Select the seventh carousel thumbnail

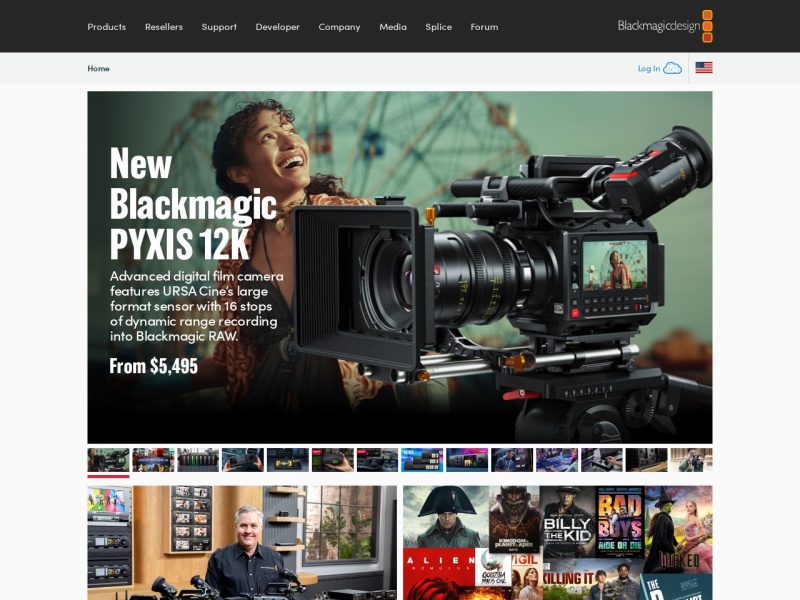coord(377,460)
